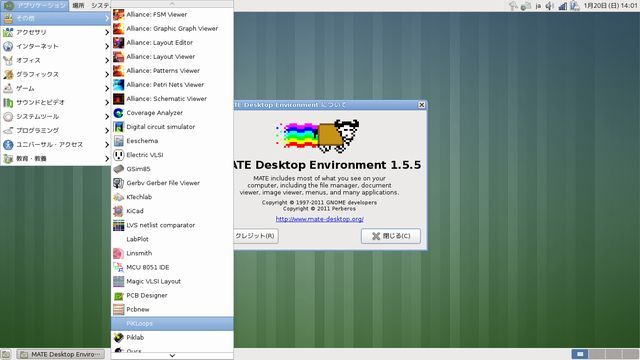Launch KTechlab icon
Image resolution: width=640 pixels, height=360 pixels.
pyautogui.click(x=118, y=197)
